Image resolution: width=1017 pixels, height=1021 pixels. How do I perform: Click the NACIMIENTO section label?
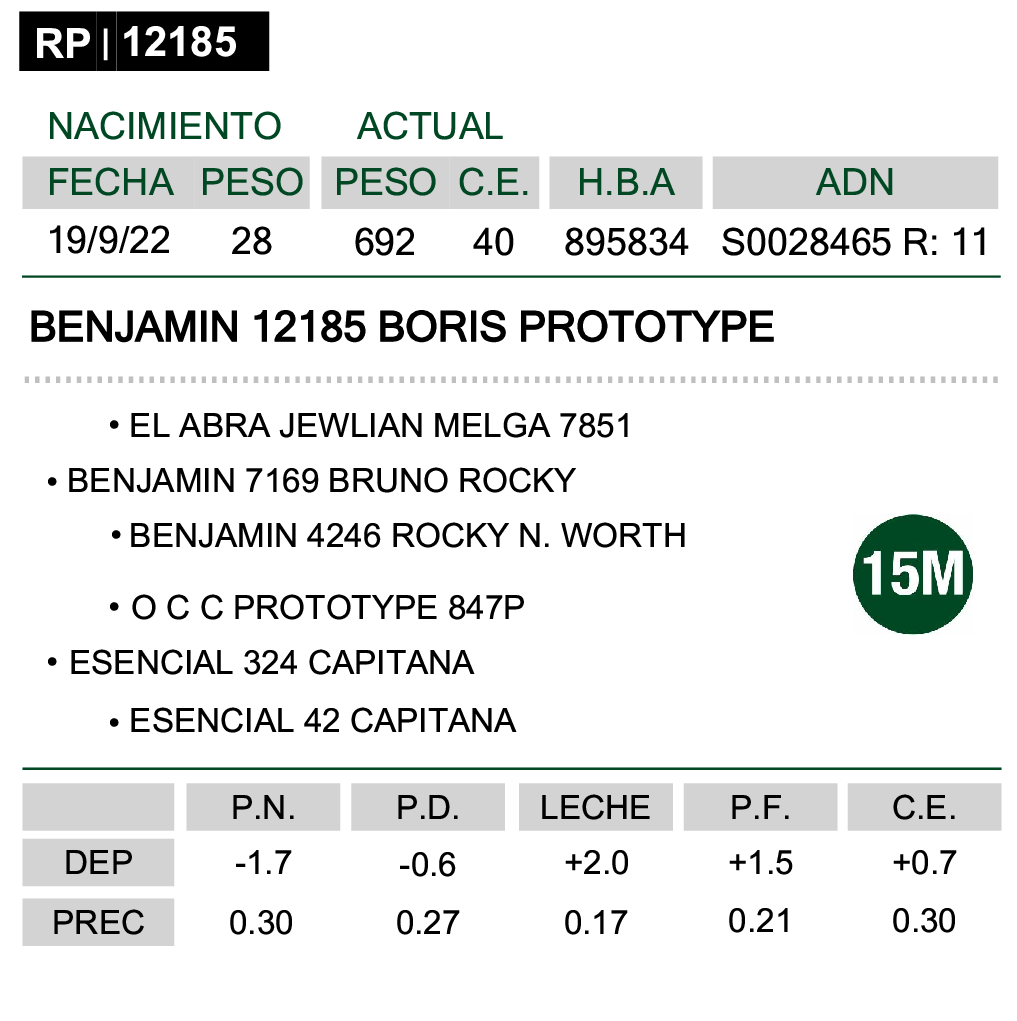(165, 126)
